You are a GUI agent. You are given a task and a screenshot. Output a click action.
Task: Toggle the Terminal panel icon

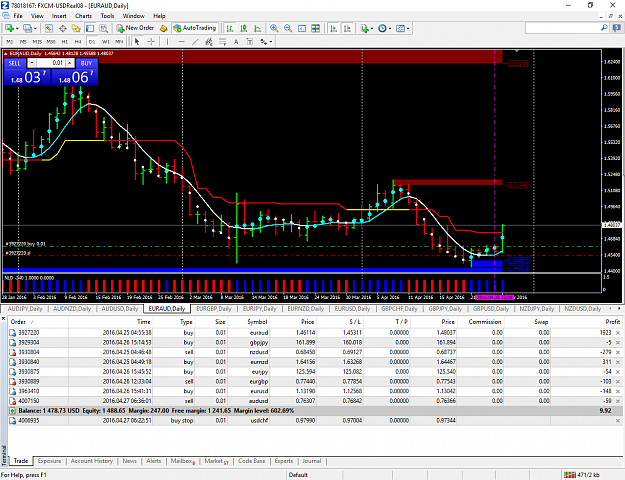point(90,28)
